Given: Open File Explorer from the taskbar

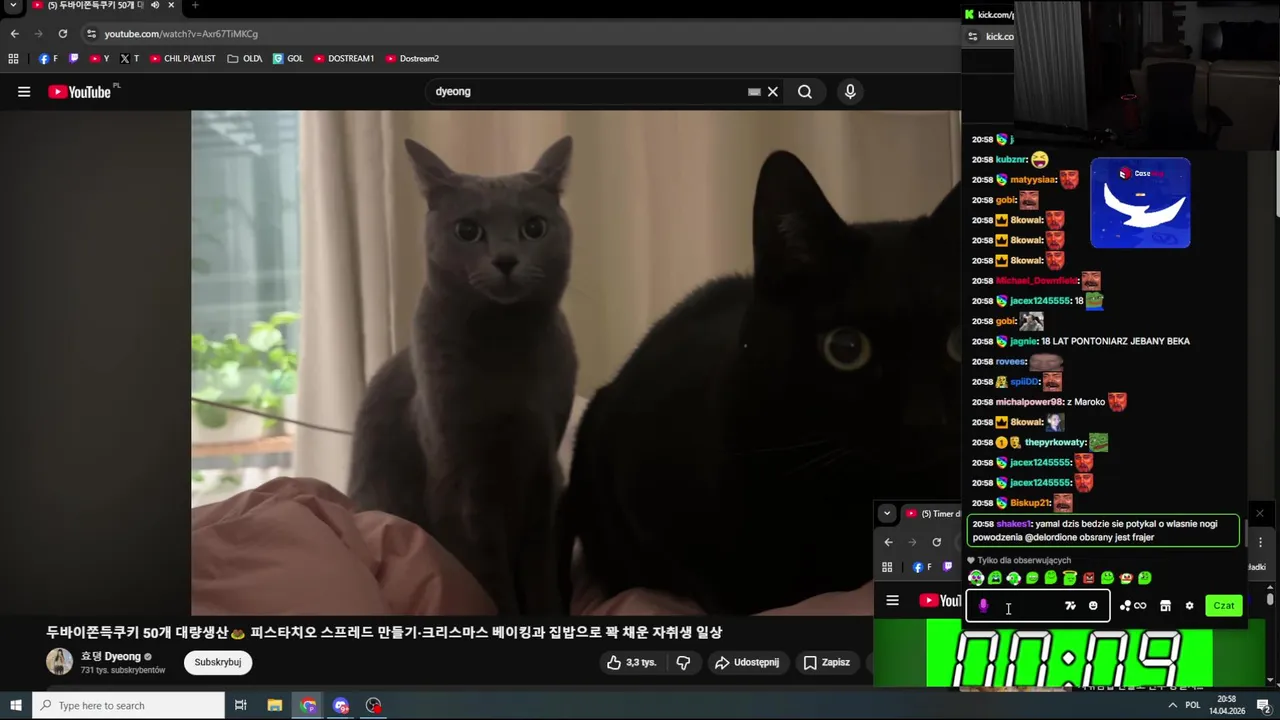Looking at the screenshot, I should [x=275, y=706].
